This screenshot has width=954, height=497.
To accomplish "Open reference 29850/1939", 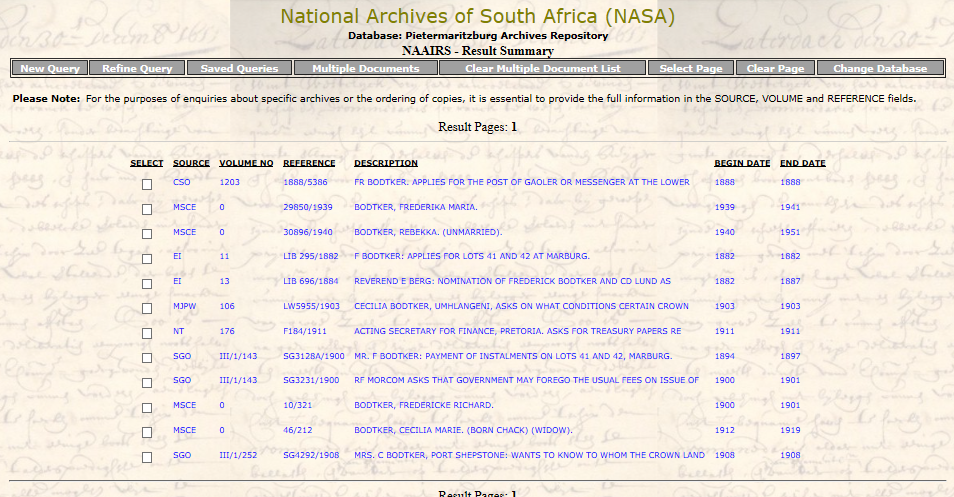I will coord(308,207).
